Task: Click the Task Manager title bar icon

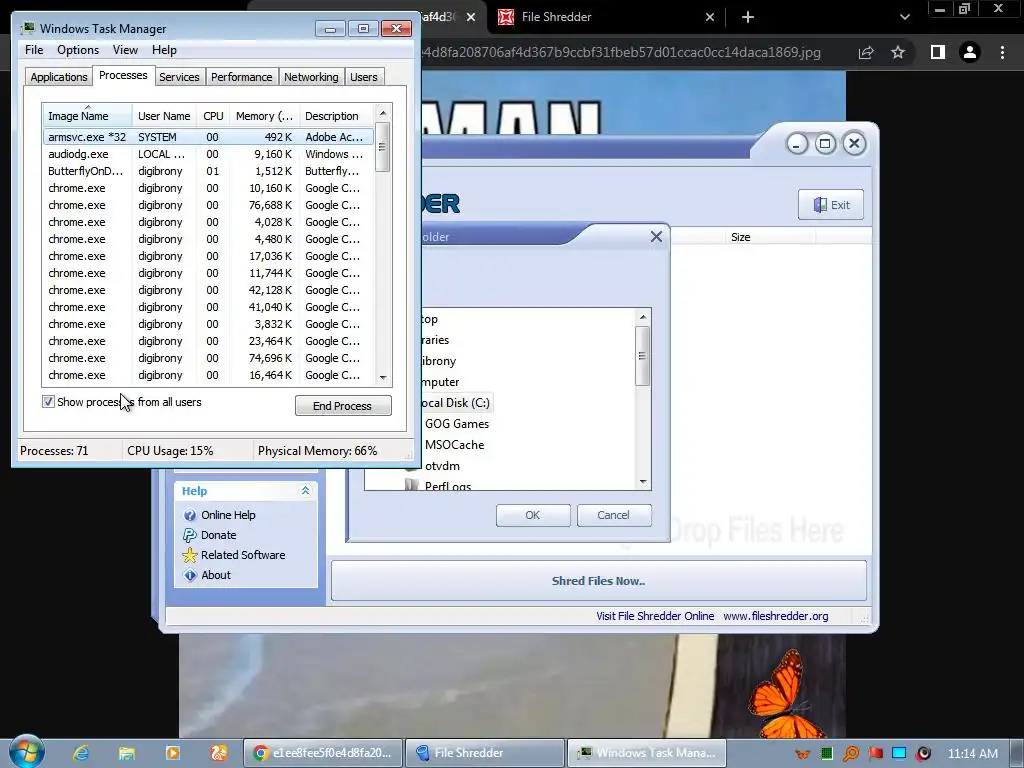Action: point(27,28)
